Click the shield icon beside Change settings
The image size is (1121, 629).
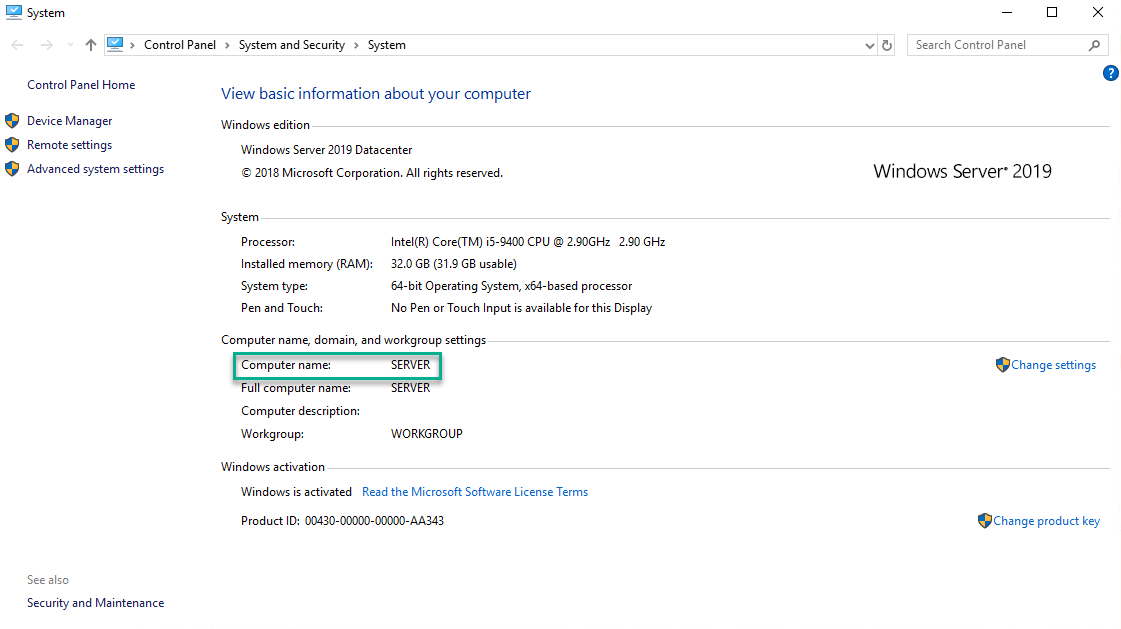(1002, 365)
